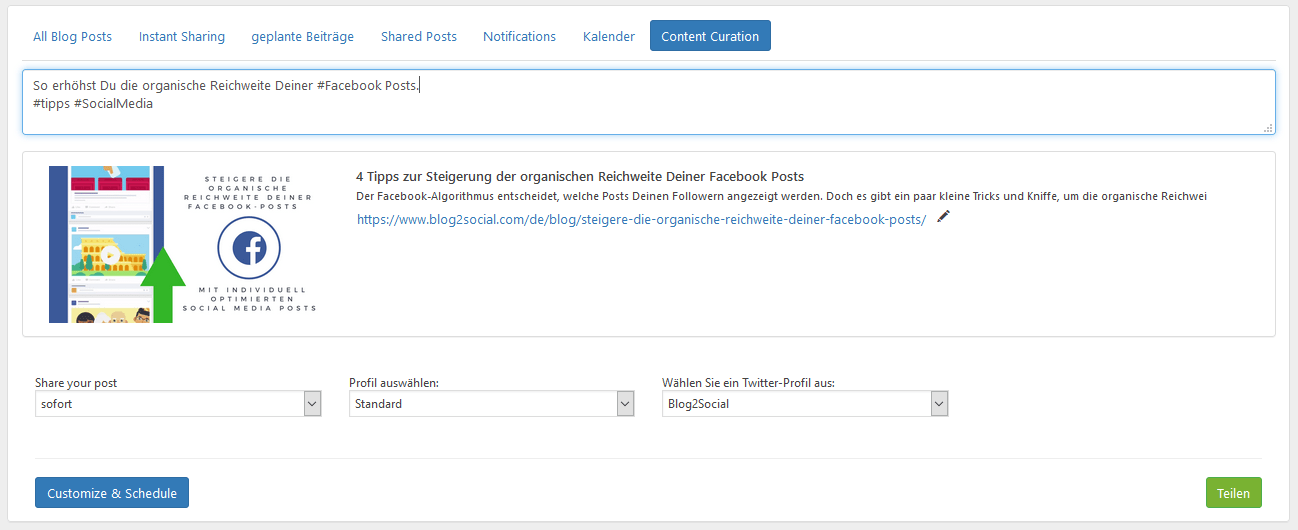Click the article title '4 Tipps zur Steigerung'

[x=580, y=177]
